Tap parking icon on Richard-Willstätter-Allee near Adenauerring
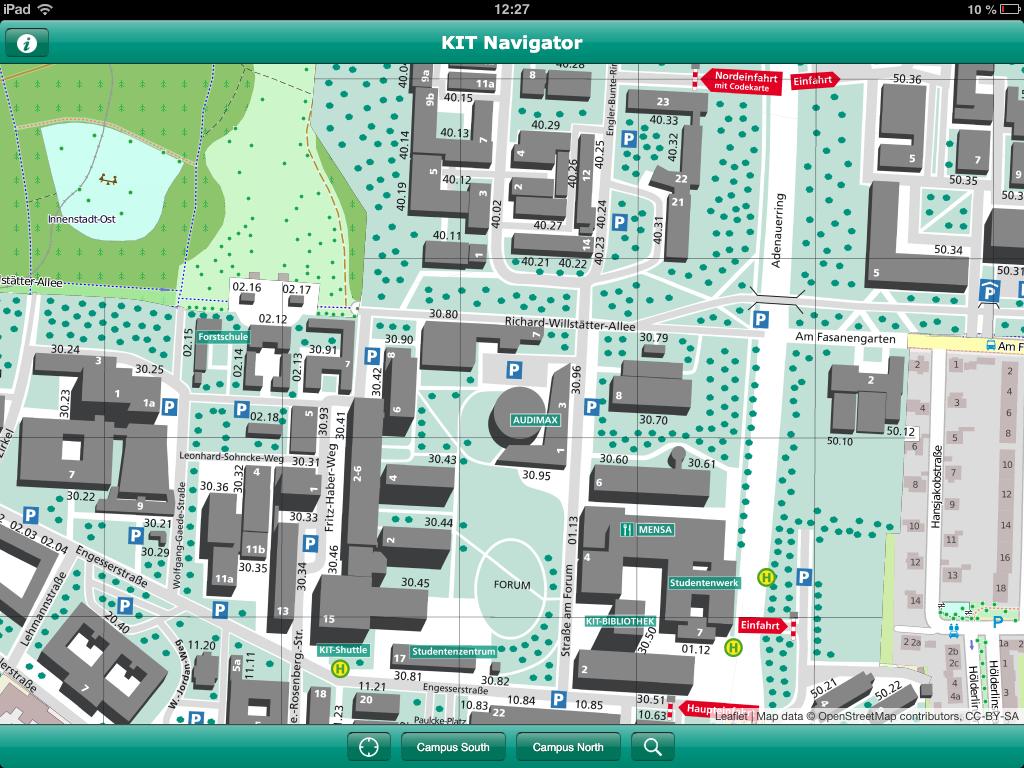This screenshot has height=768, width=1024. [x=761, y=320]
